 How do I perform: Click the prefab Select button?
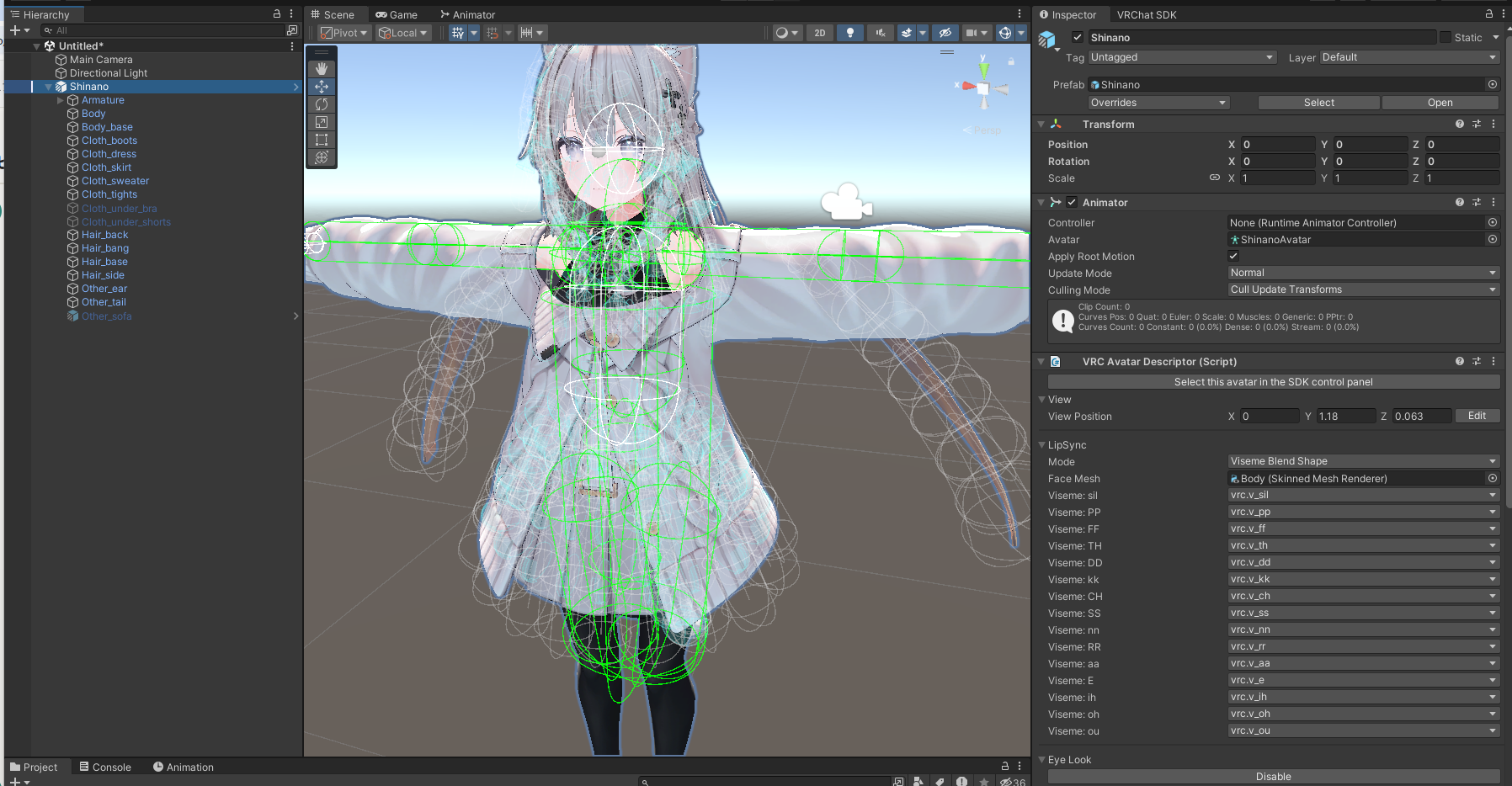(x=1318, y=103)
